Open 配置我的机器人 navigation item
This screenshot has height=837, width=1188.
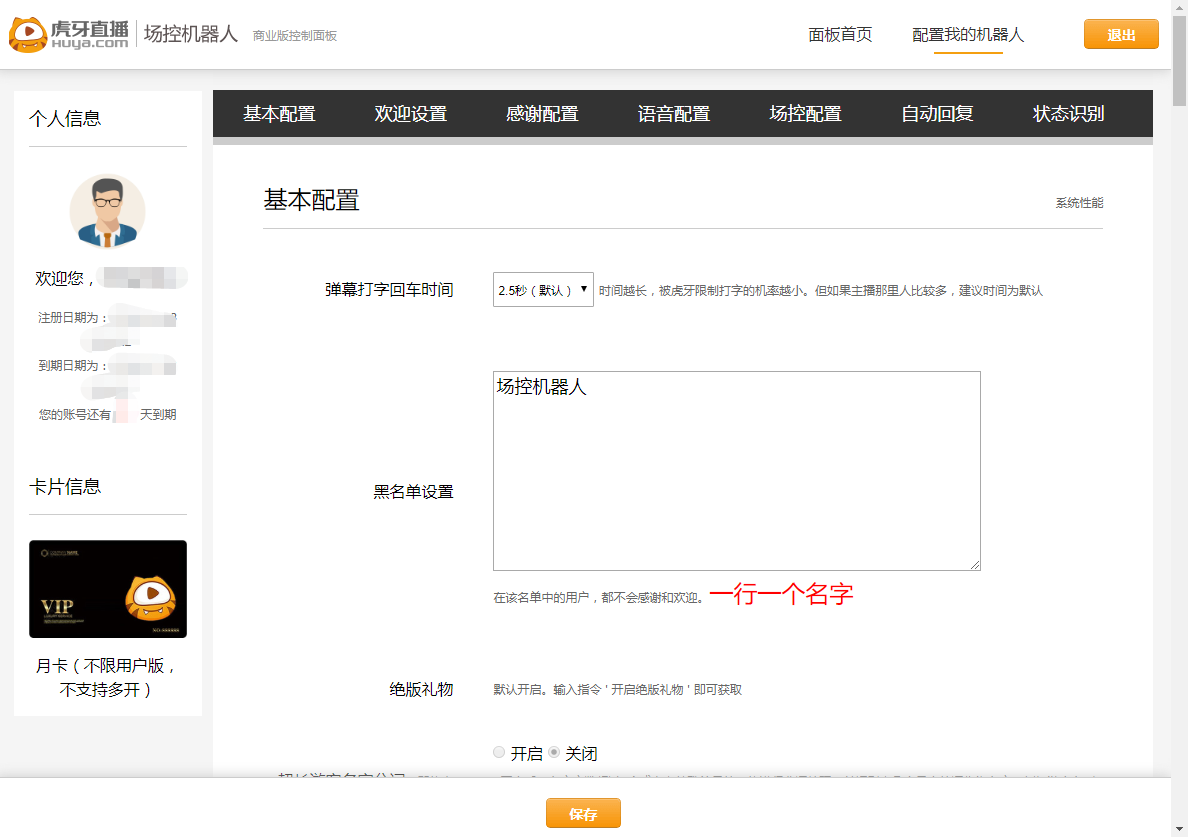[968, 35]
